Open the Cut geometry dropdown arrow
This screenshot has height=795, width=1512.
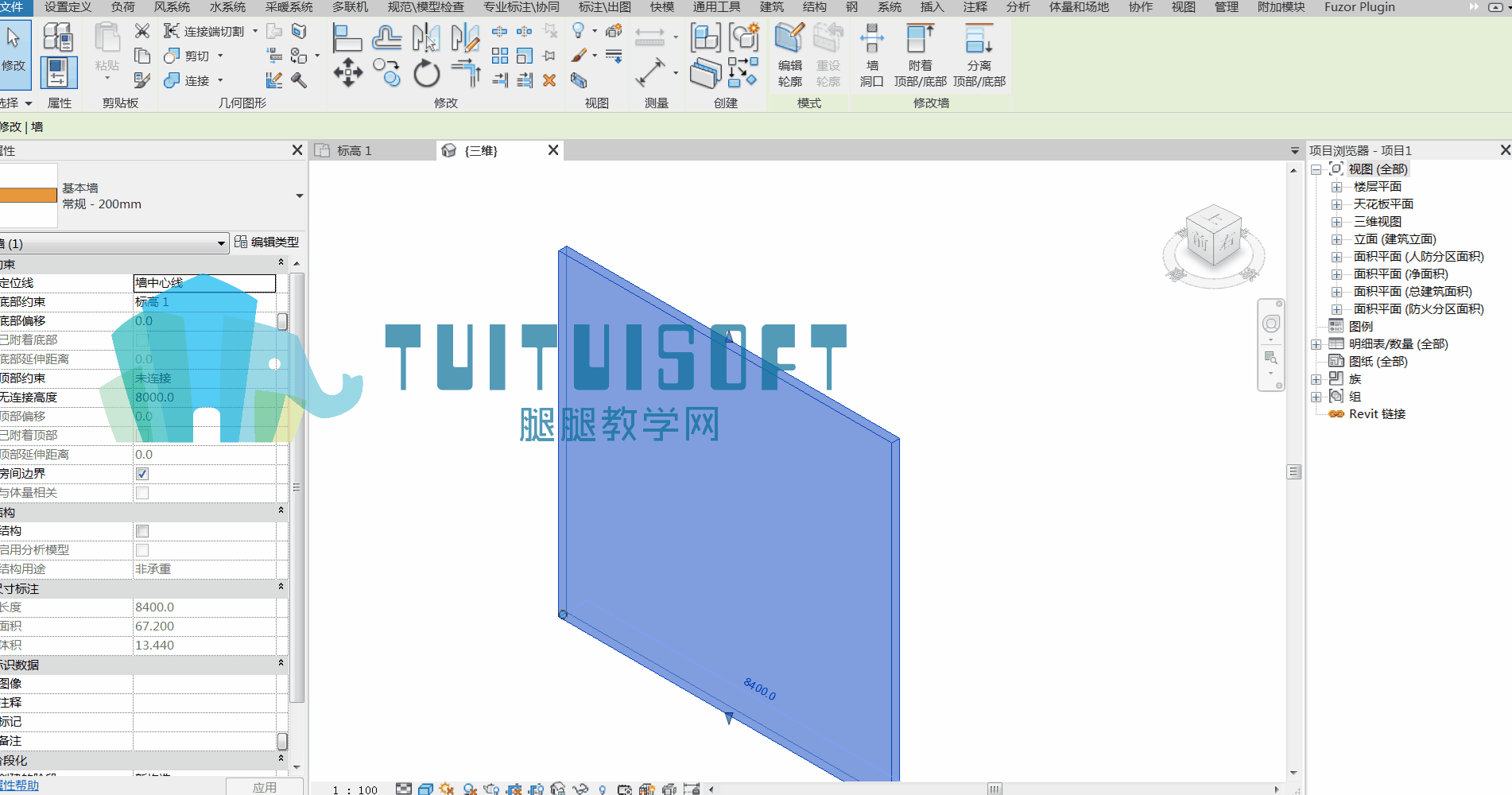[x=220, y=56]
